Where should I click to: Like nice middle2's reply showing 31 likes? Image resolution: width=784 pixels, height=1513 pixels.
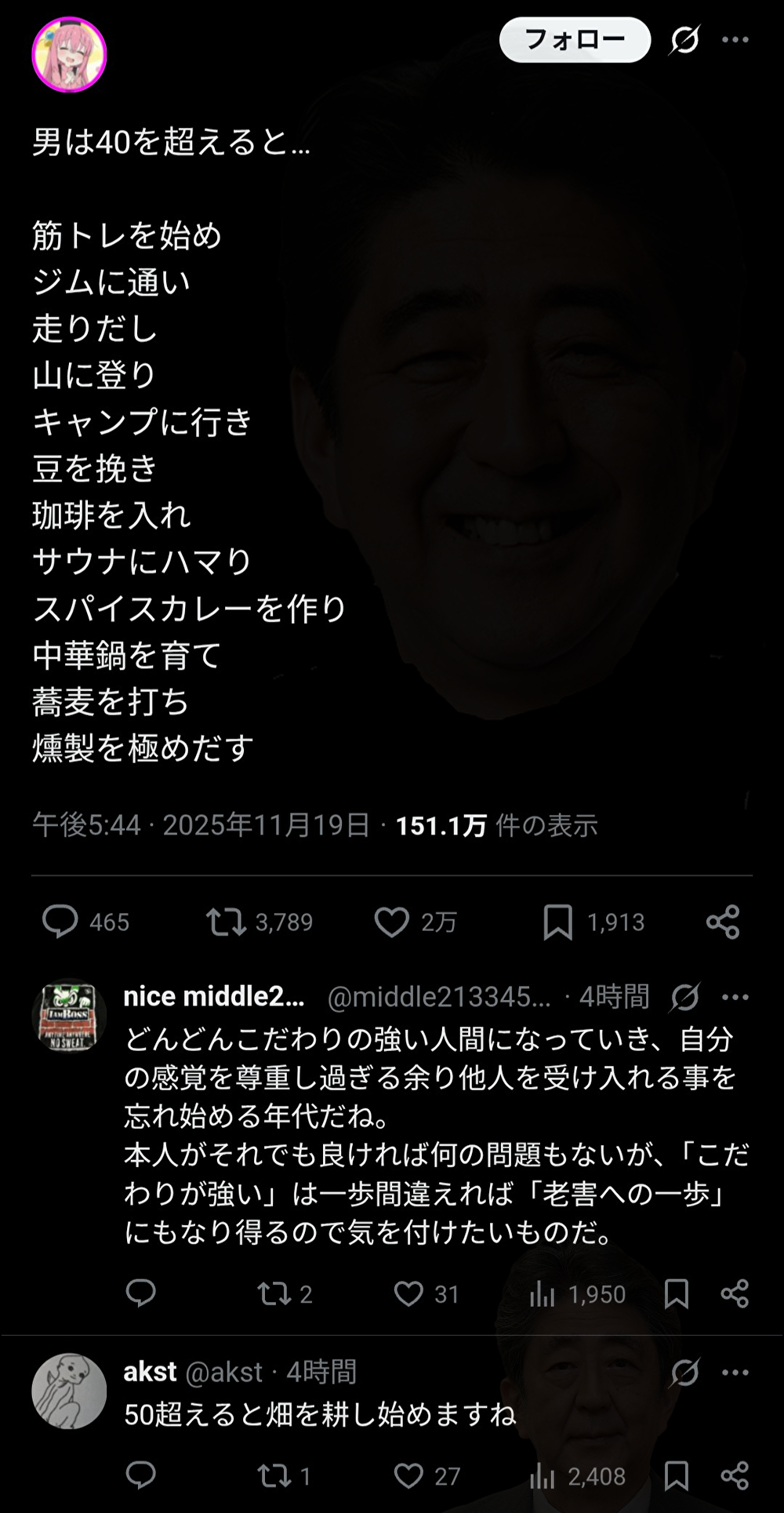pyautogui.click(x=408, y=1293)
